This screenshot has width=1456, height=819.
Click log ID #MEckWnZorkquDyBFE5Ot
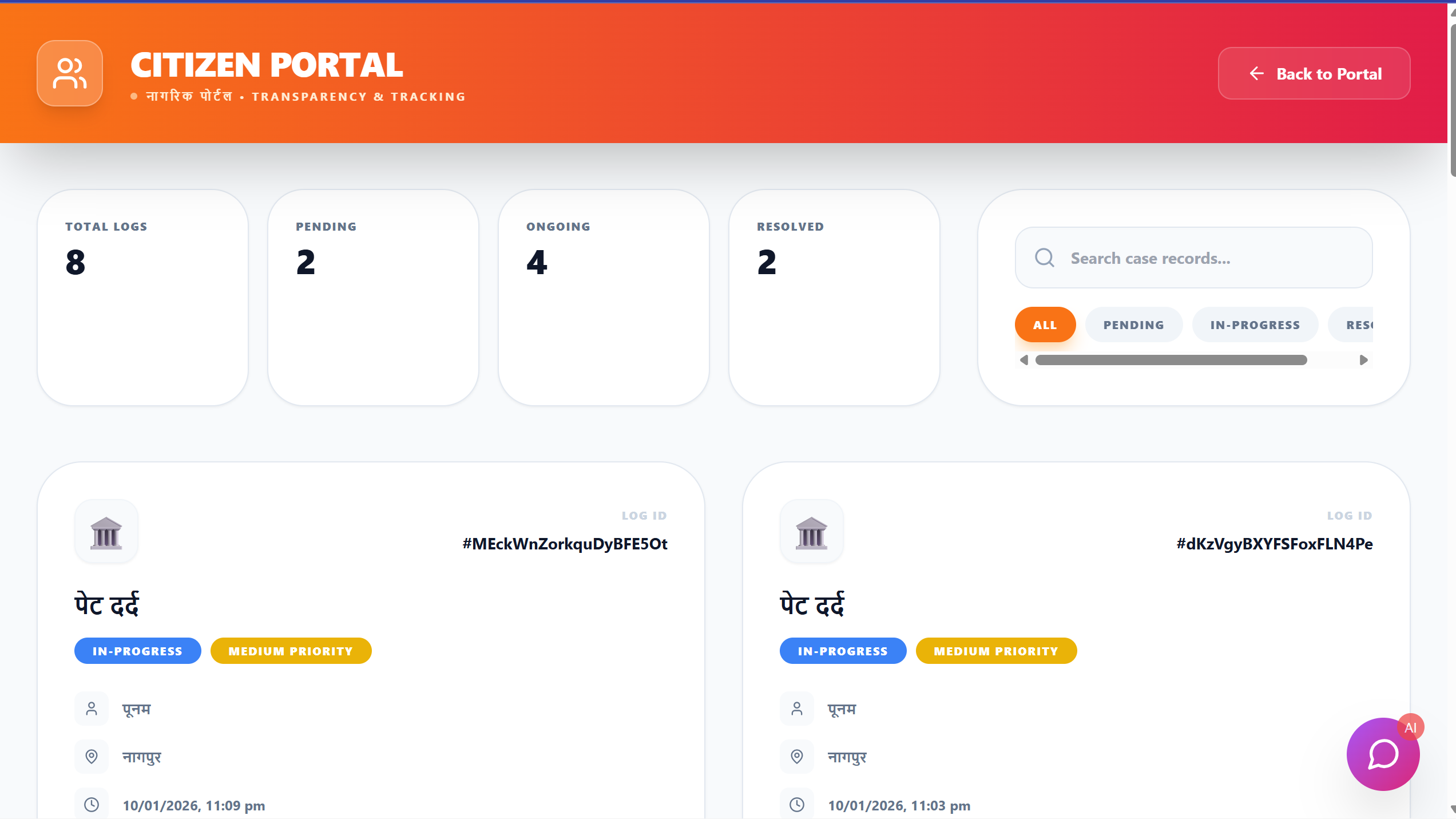(x=565, y=544)
